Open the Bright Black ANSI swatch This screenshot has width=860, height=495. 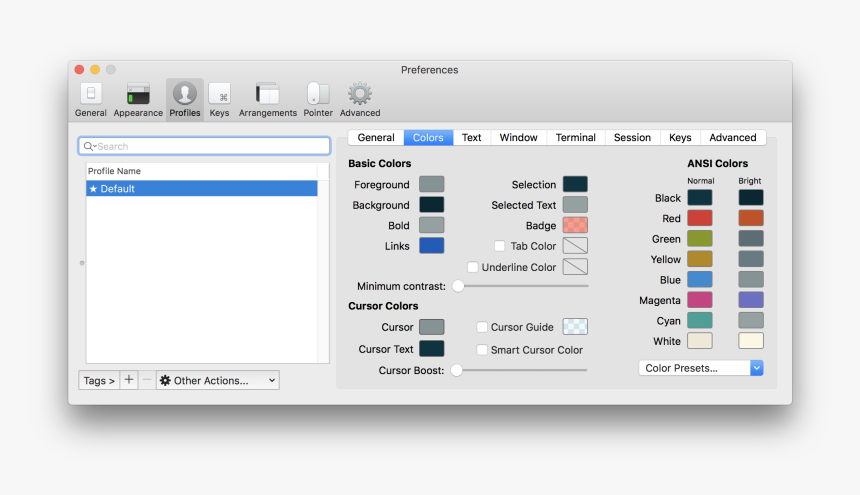[751, 197]
